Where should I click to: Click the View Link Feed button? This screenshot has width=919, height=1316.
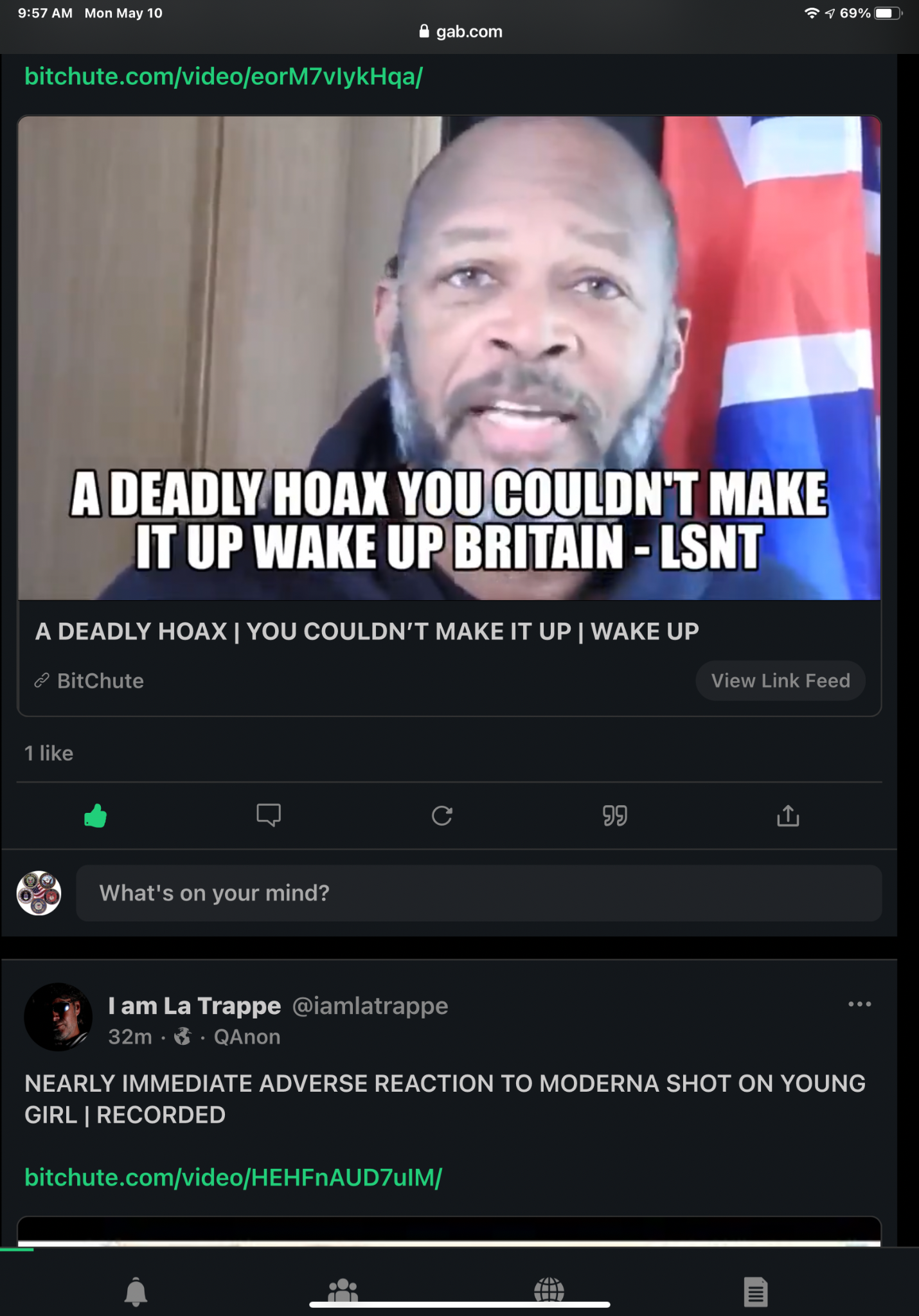[x=780, y=680]
